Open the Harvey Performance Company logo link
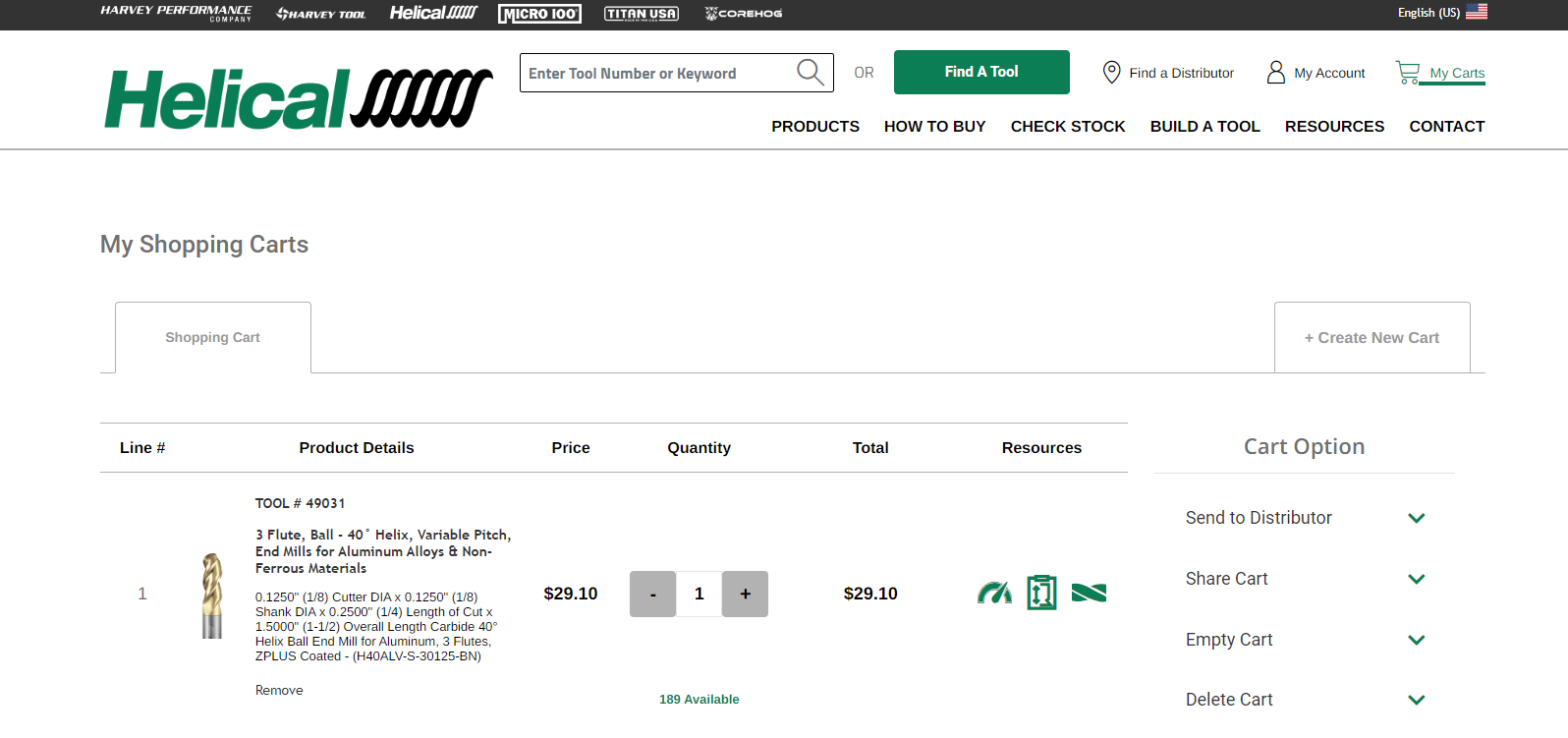Image resolution: width=1568 pixels, height=738 pixels. [x=176, y=13]
